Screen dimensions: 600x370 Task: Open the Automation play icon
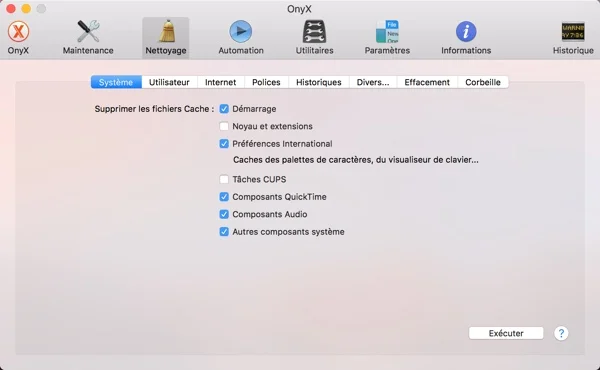[241, 31]
